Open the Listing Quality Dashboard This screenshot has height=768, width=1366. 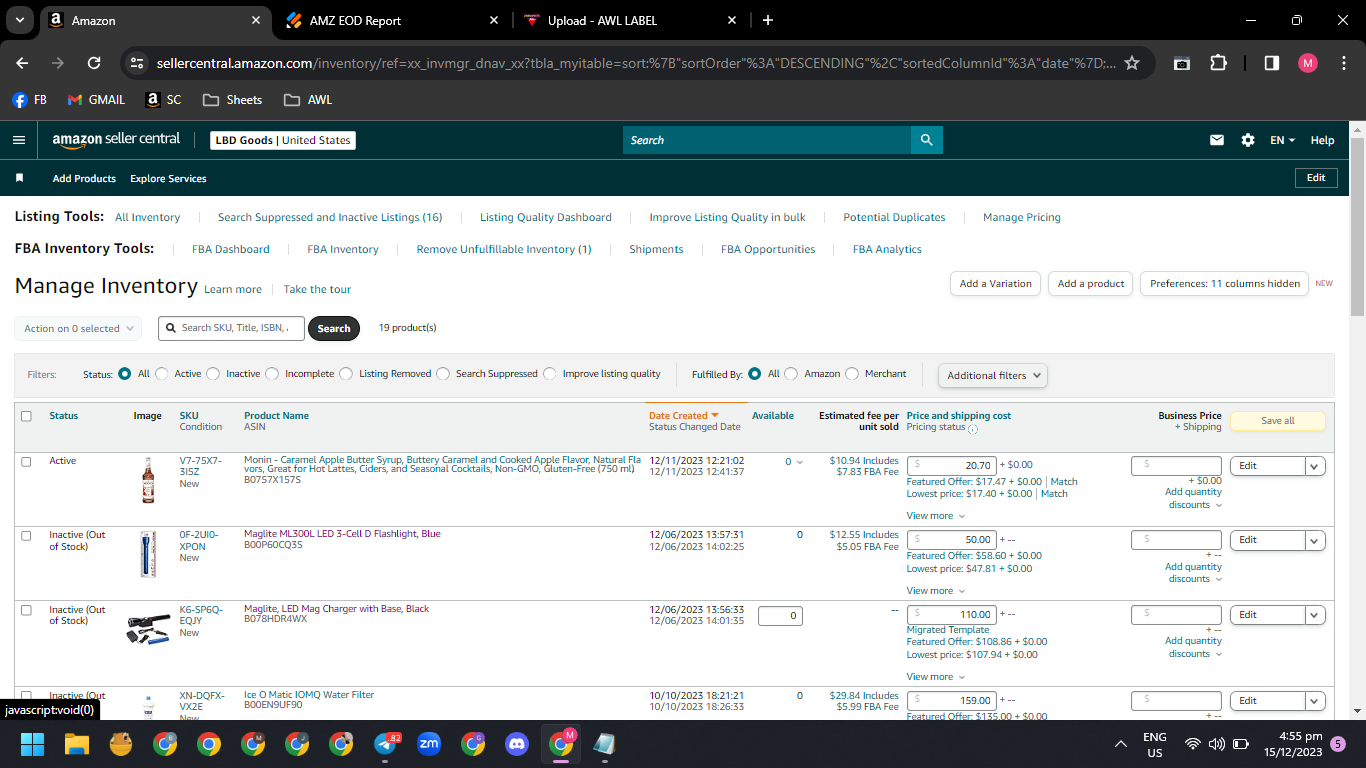(546, 217)
